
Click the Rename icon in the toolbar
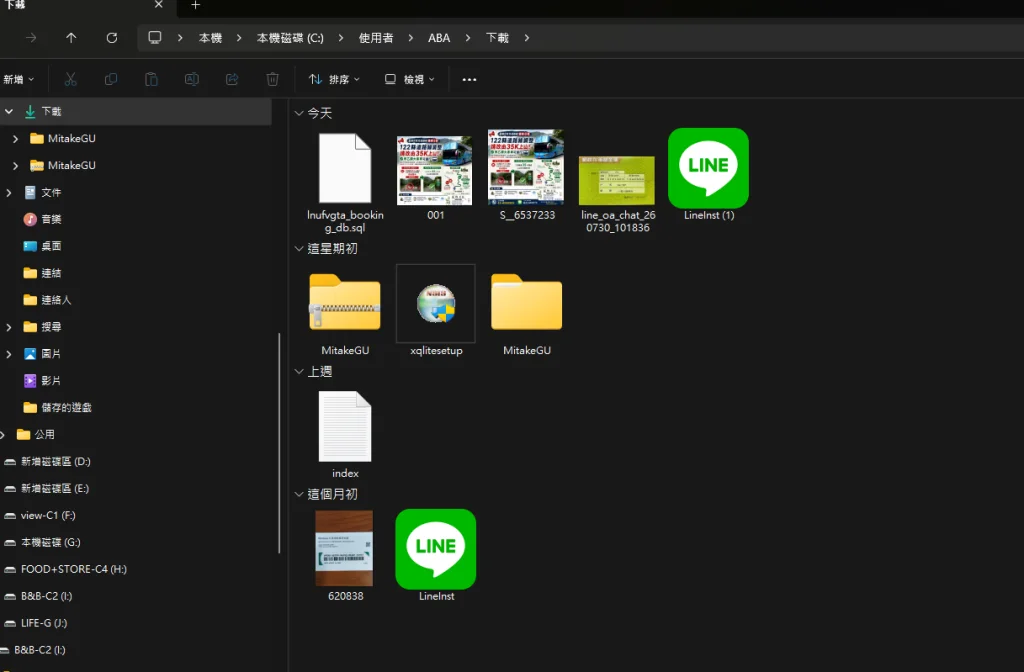point(191,79)
